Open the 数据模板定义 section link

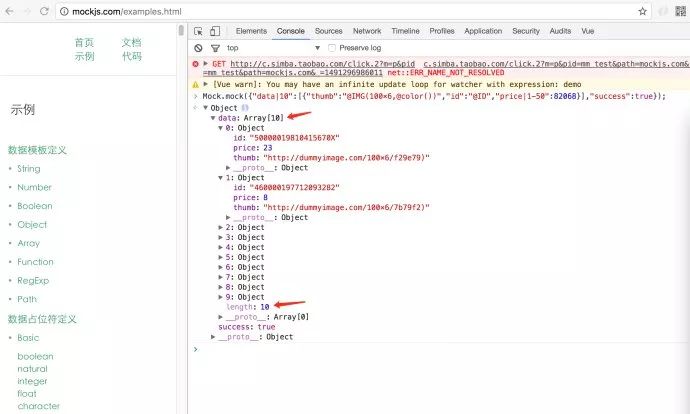37,150
